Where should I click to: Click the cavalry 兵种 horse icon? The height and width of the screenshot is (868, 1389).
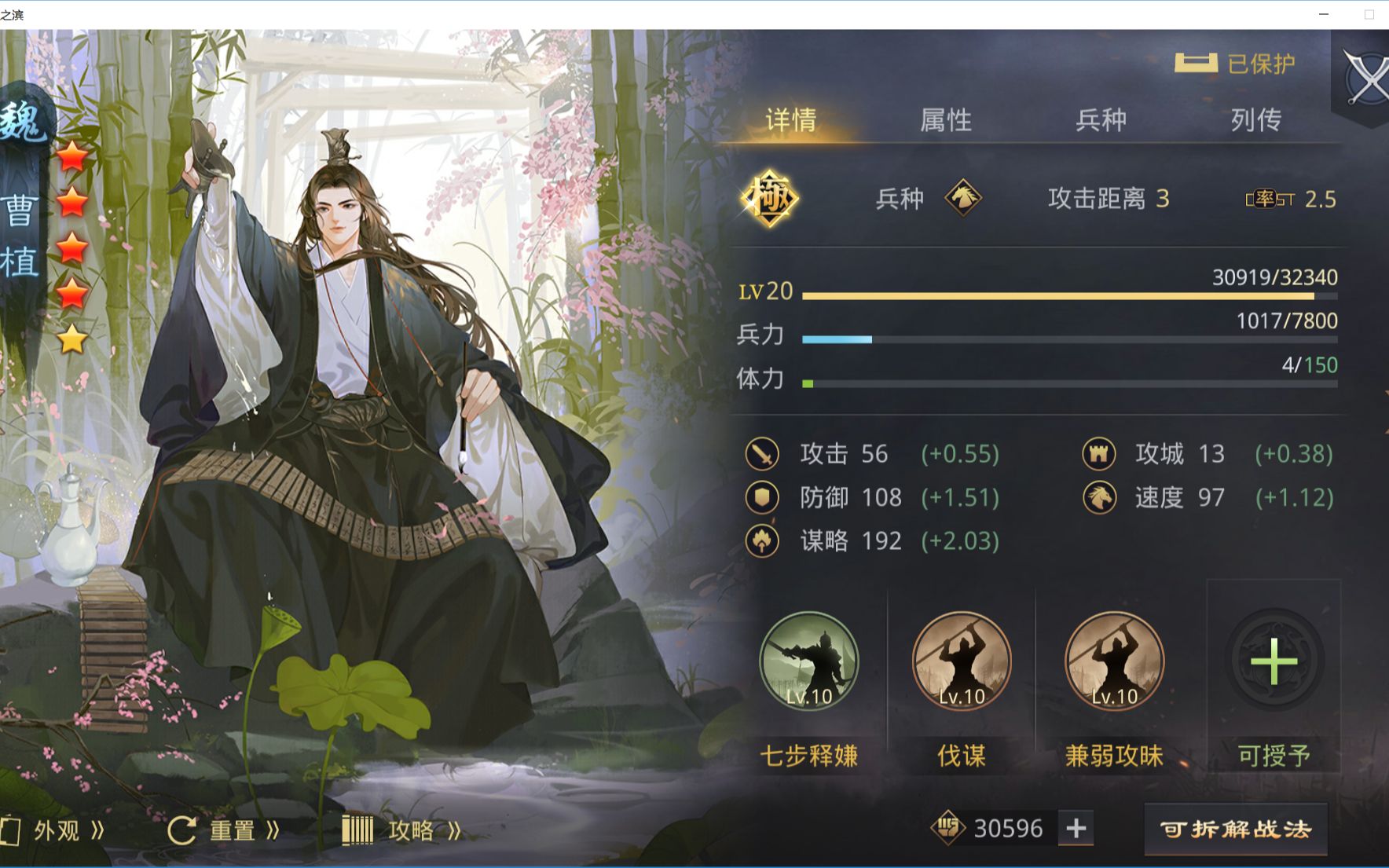[963, 197]
